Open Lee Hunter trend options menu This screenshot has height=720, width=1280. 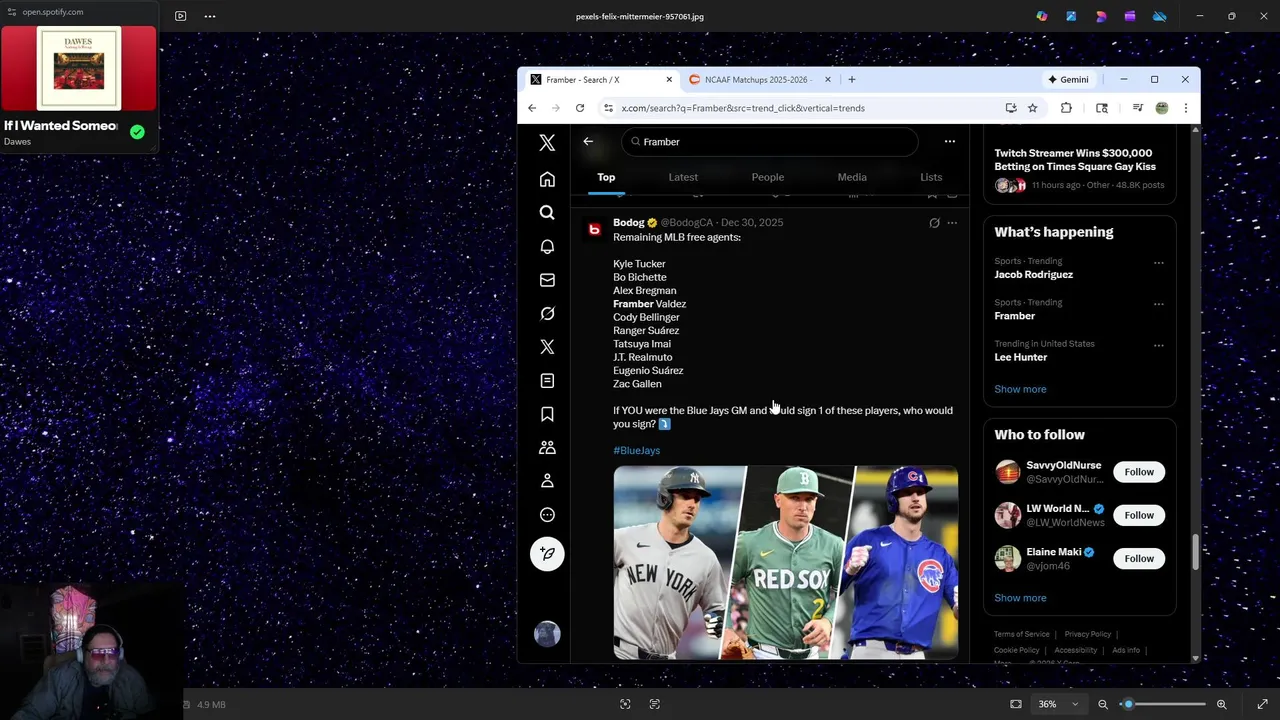pos(1159,346)
